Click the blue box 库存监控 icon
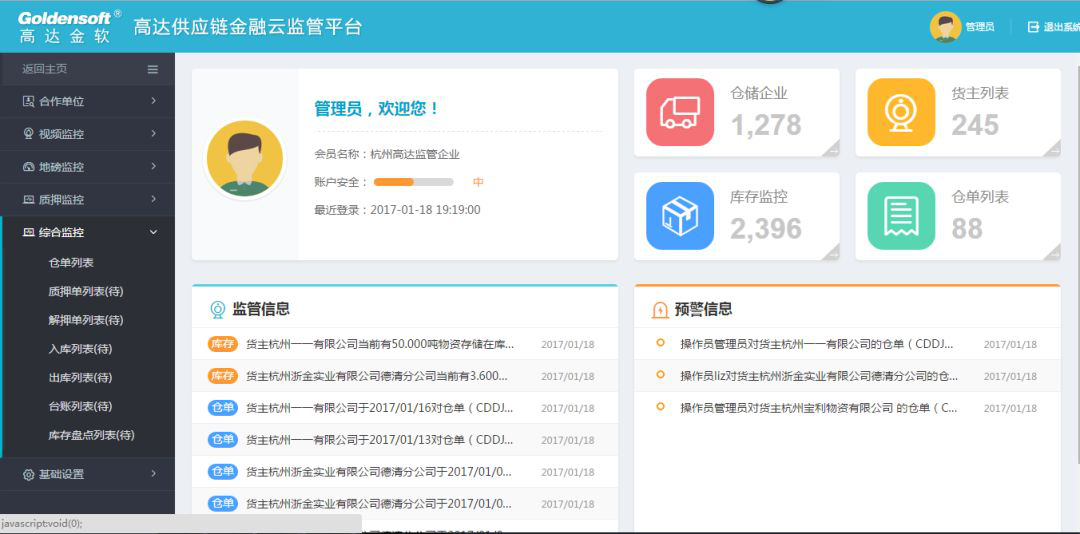1080x534 pixels. pos(680,216)
